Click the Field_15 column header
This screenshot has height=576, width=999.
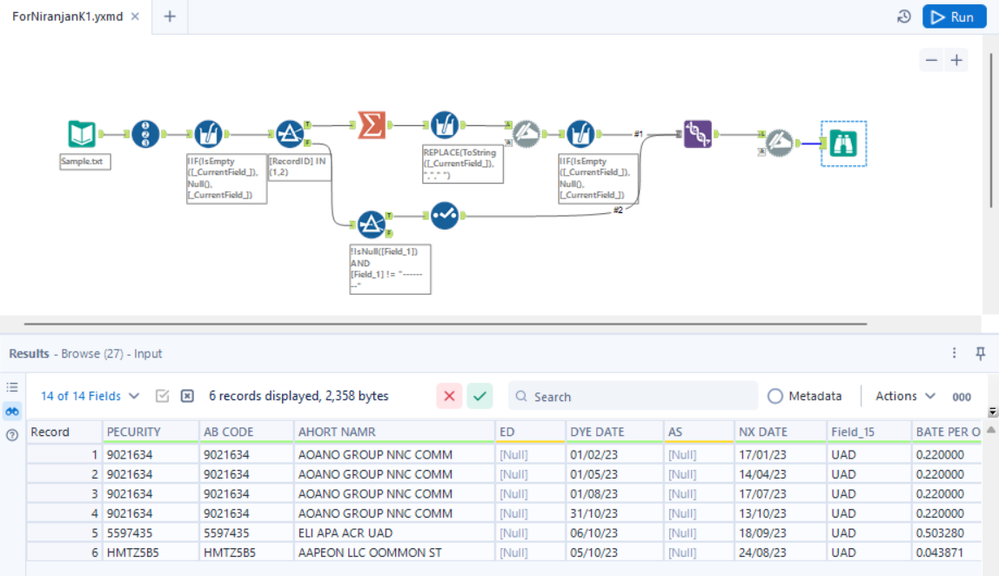click(869, 432)
